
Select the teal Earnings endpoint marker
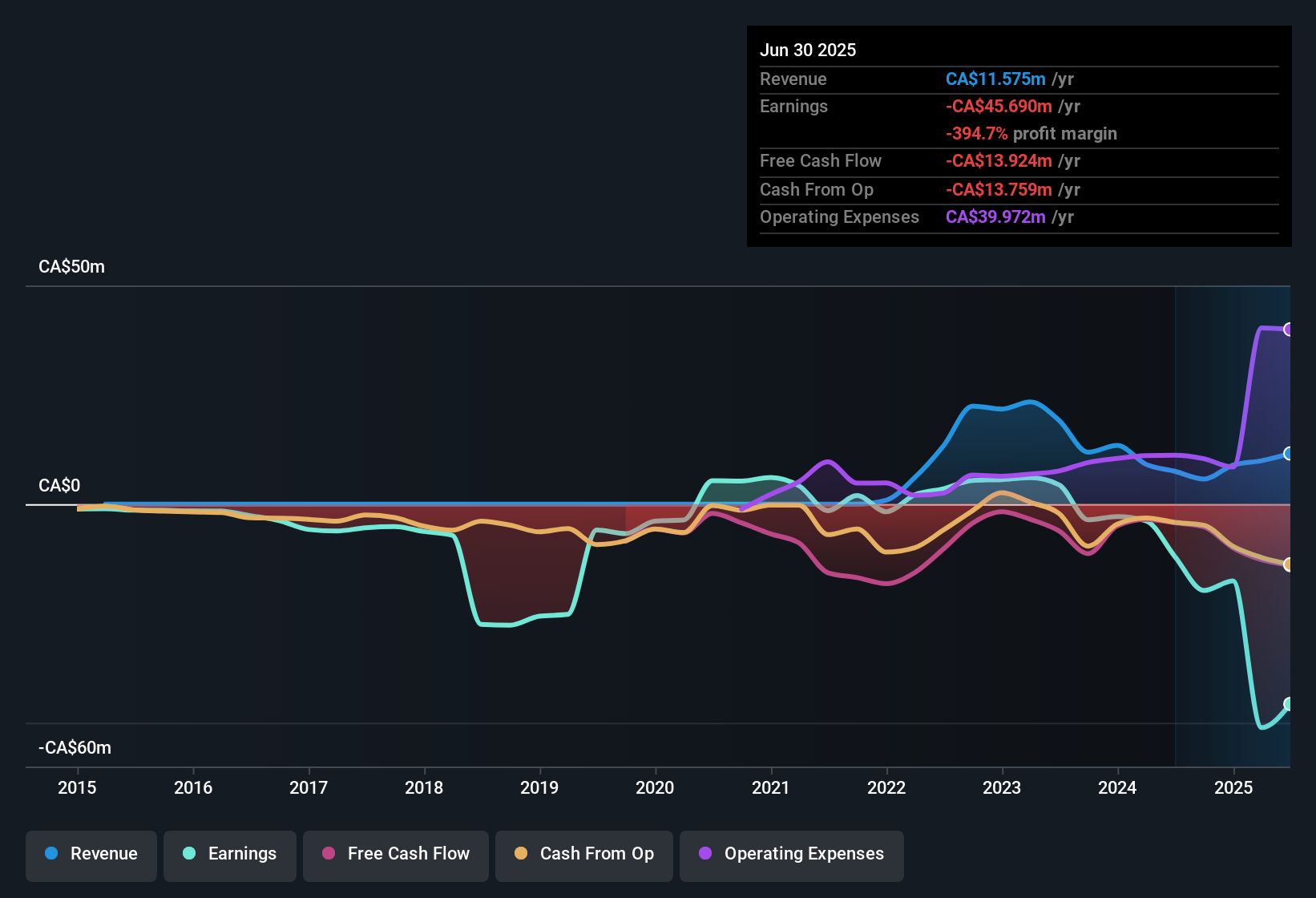tap(1289, 704)
